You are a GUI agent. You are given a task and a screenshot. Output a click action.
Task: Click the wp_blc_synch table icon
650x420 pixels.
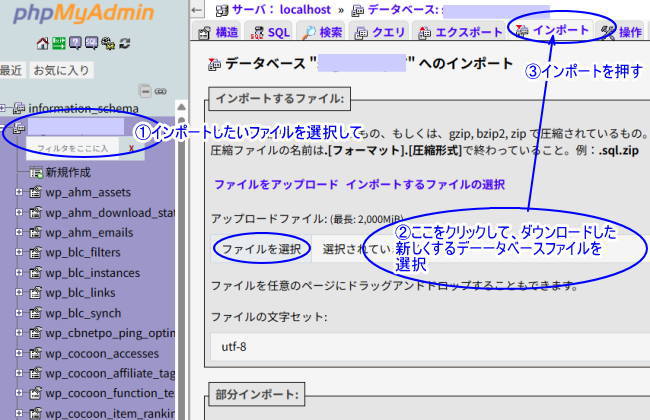[x=36, y=313]
